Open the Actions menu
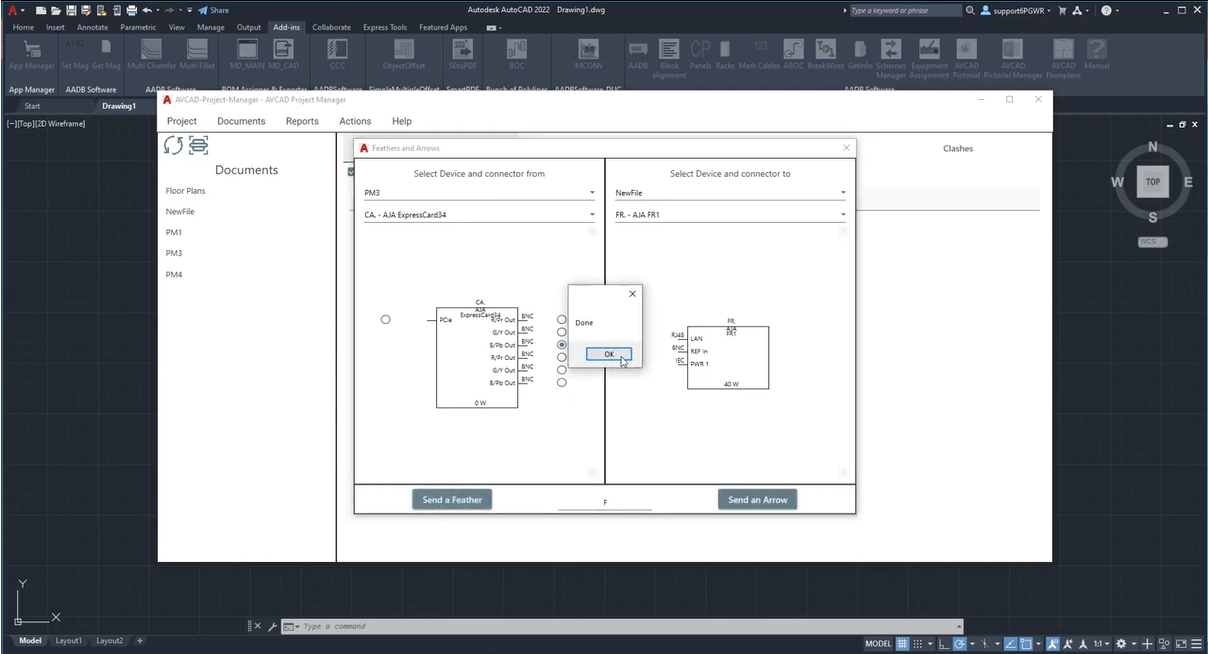Screen dimensions: 1208x654 click(x=355, y=121)
